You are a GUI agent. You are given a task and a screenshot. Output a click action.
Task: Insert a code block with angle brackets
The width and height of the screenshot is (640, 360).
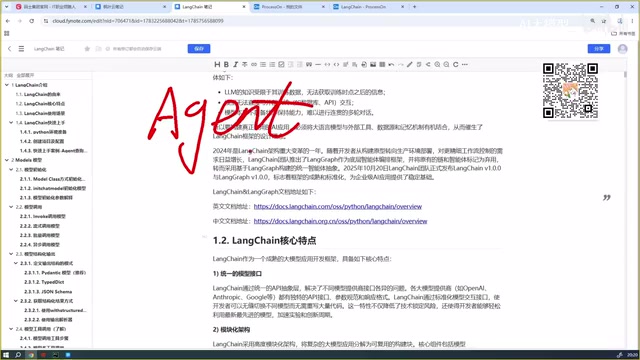pyautogui.click(x=336, y=64)
